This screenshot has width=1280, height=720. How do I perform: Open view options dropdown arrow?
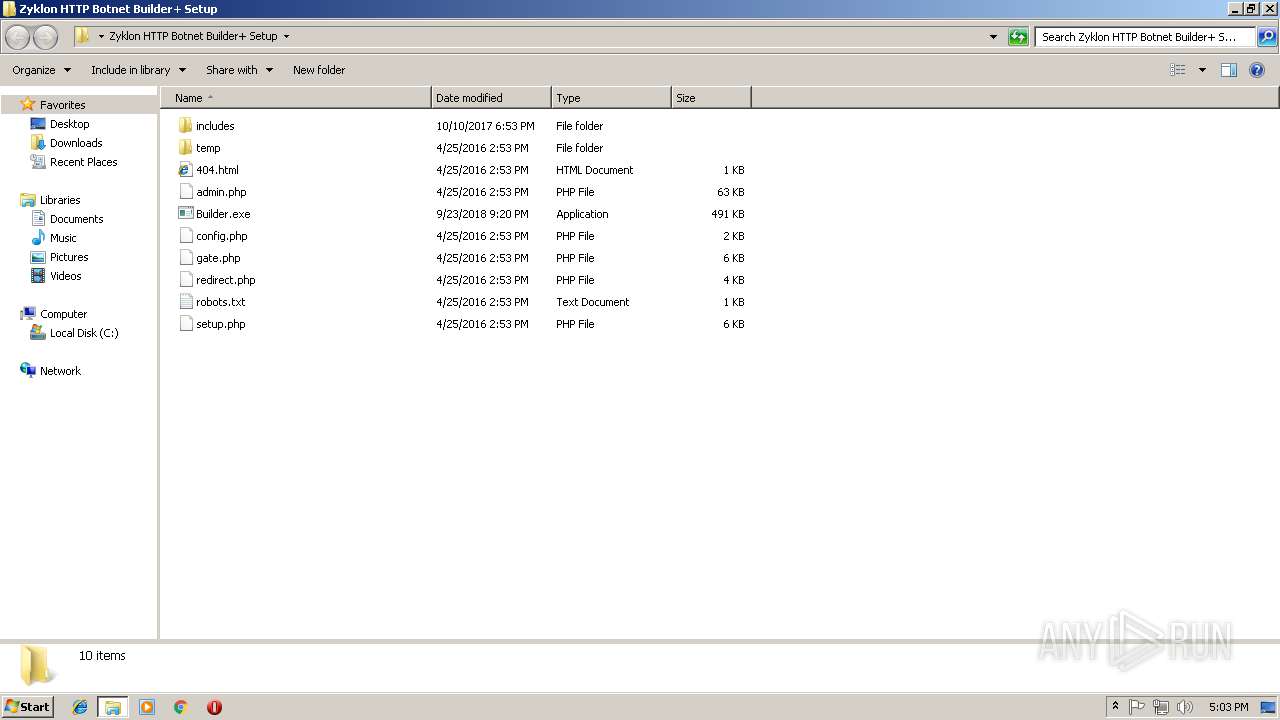(1202, 70)
